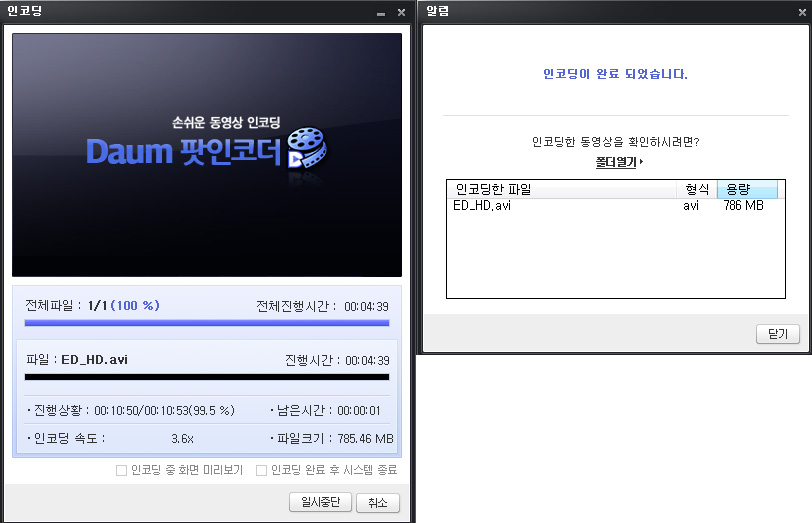Click the black file progress bar
Screen dimensions: 812x523
point(207,377)
